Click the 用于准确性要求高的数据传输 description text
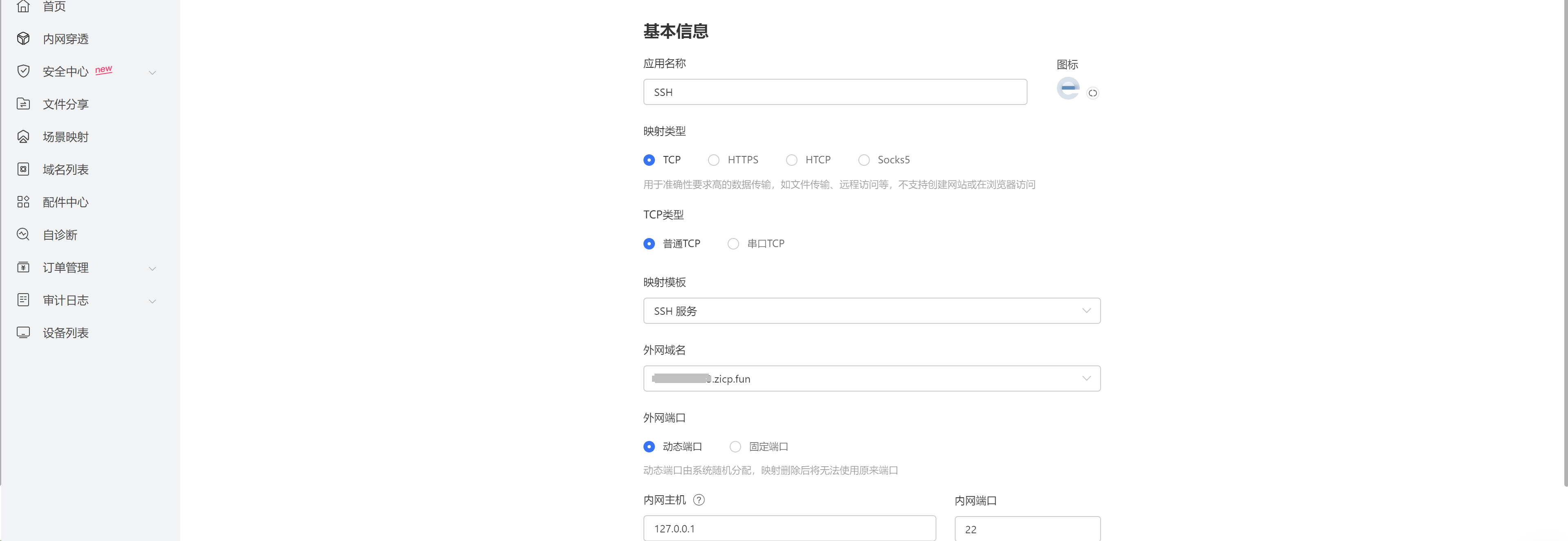Screen dimensions: 1568x541 coord(839,185)
